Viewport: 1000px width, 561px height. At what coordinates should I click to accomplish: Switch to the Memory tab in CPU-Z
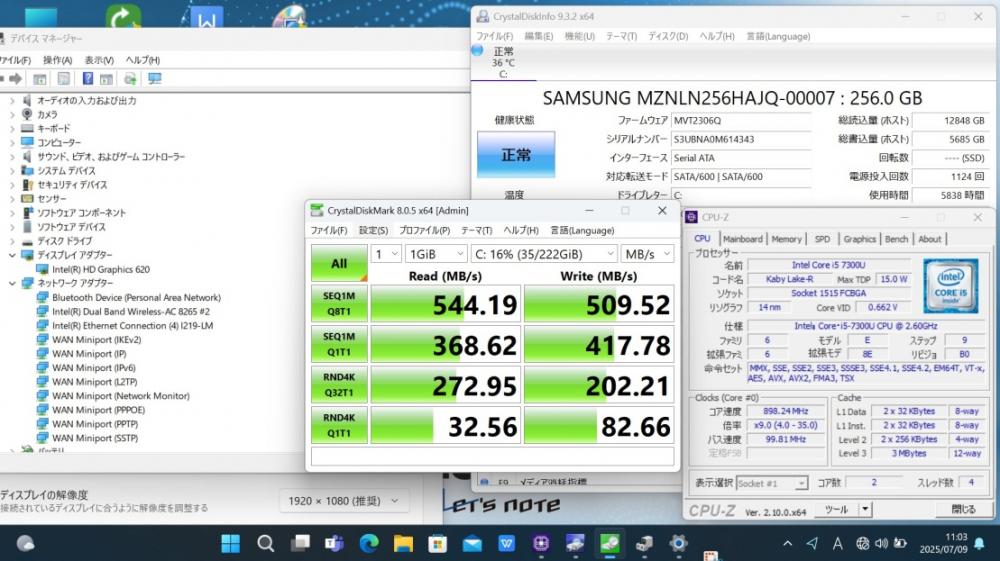pyautogui.click(x=786, y=239)
